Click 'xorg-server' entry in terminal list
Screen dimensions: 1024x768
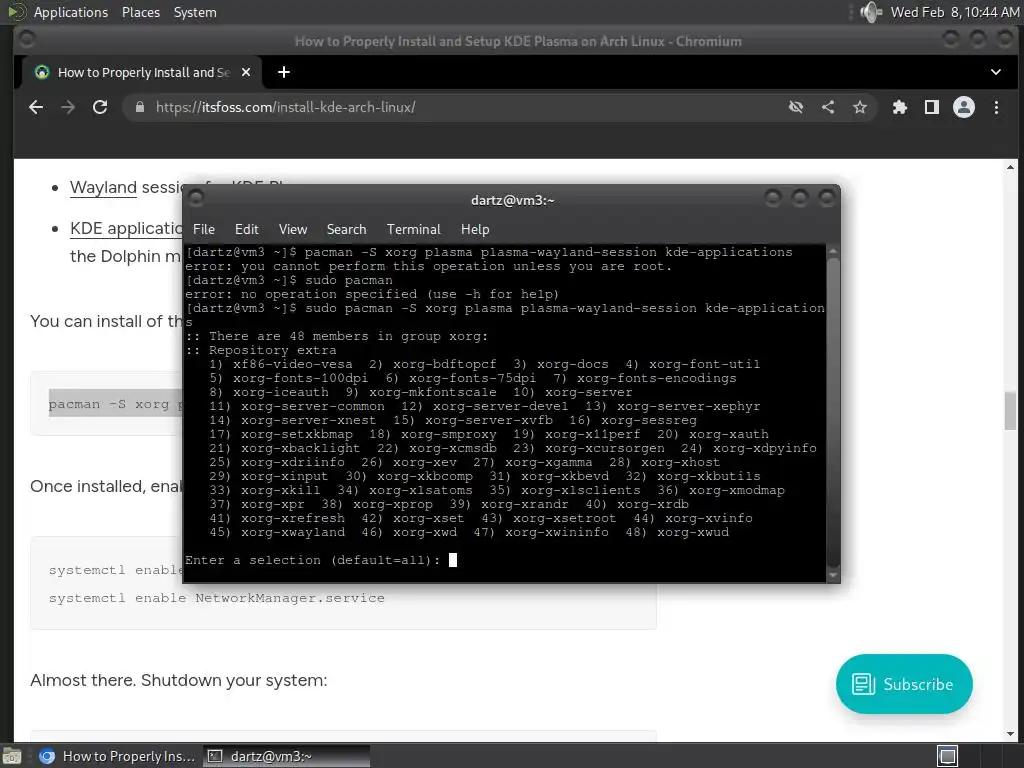(x=588, y=392)
